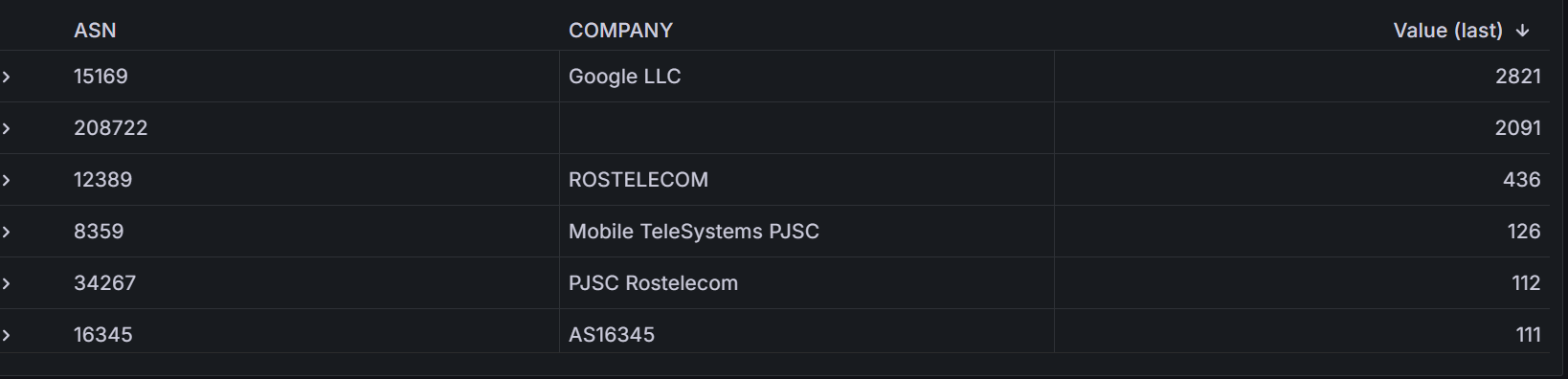The height and width of the screenshot is (379, 1568).
Task: Expand the ASN 34267 row chevron
Action: tap(6, 283)
